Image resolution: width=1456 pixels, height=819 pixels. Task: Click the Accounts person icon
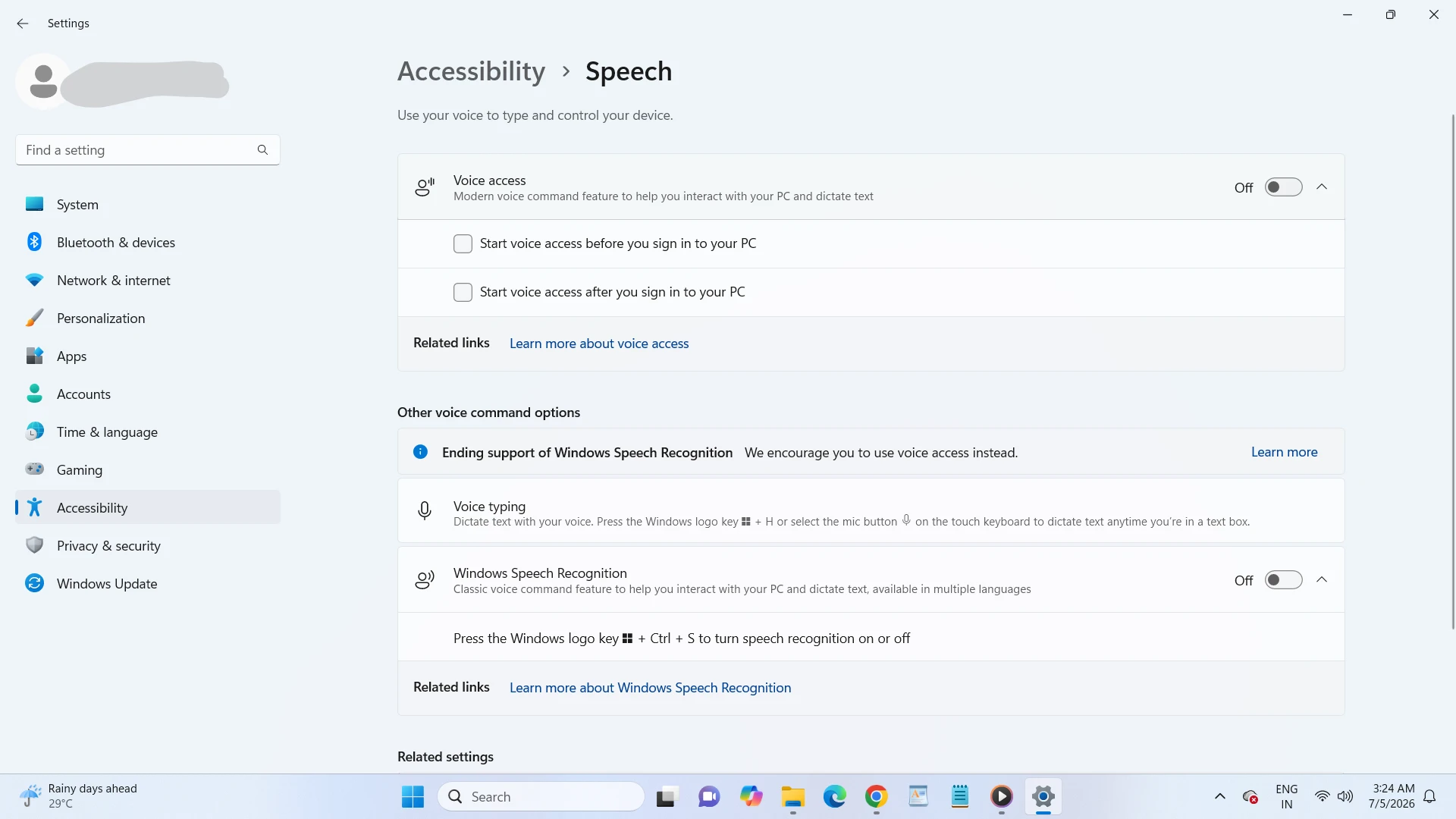click(x=34, y=394)
